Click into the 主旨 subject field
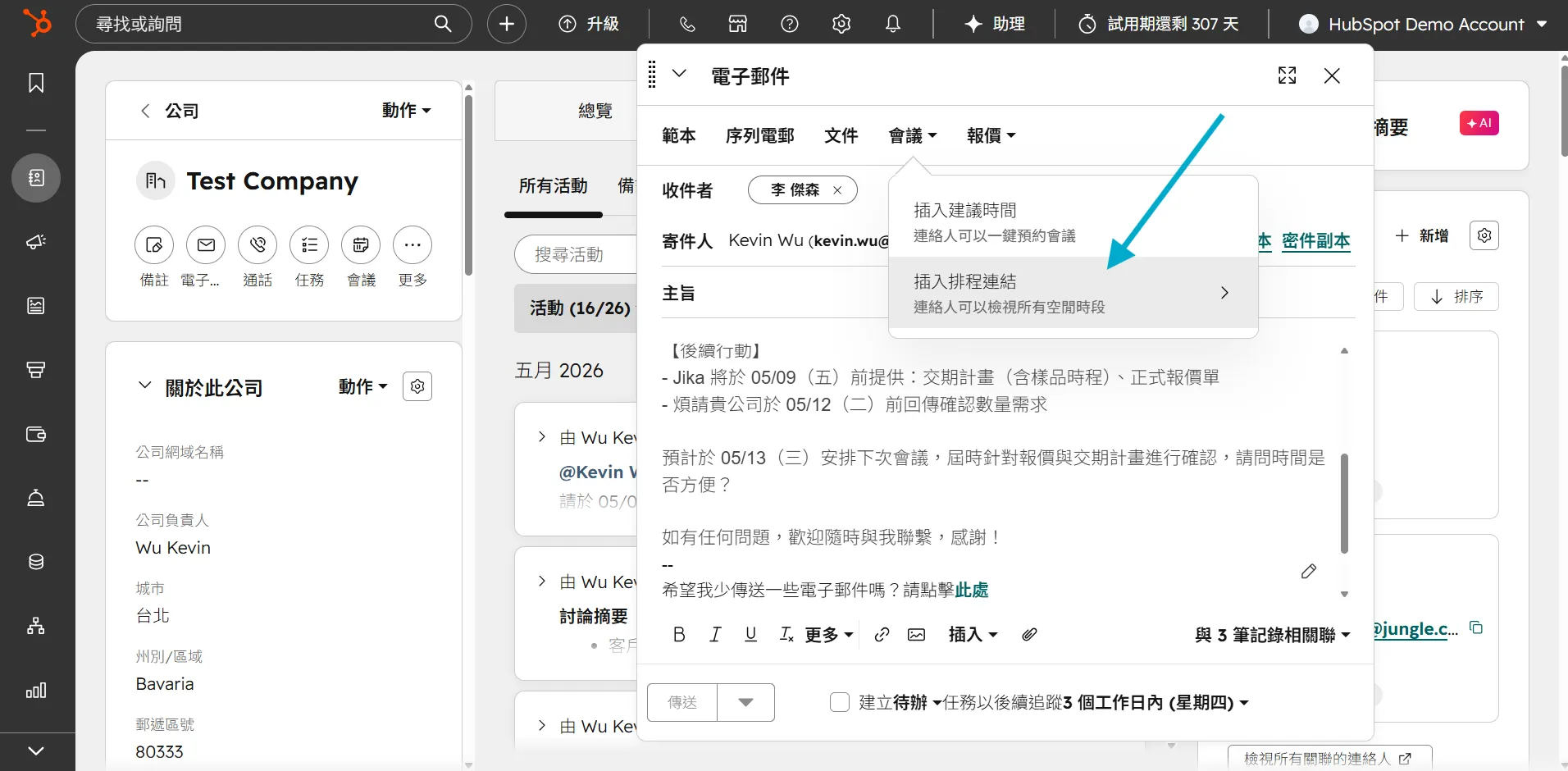This screenshot has width=1568, height=771. (1008, 293)
